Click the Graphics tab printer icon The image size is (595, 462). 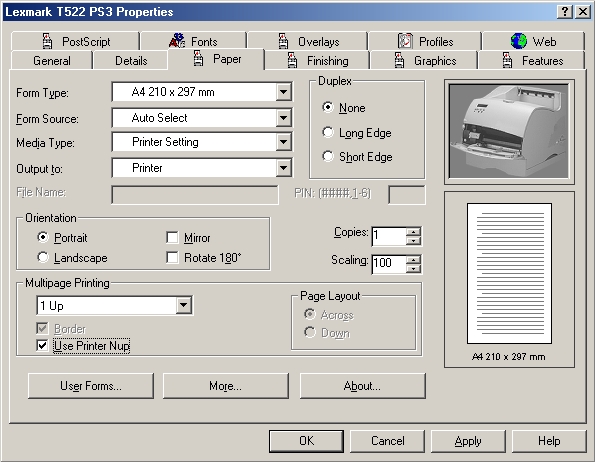tap(399, 60)
